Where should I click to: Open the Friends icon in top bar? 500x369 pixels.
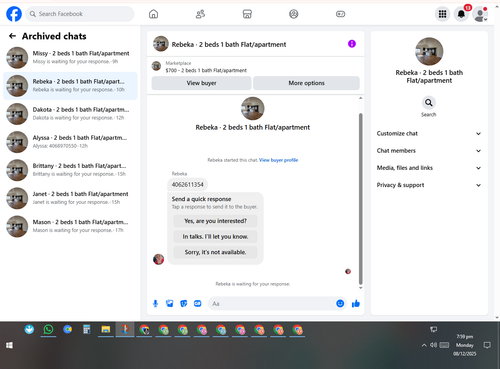[200, 14]
